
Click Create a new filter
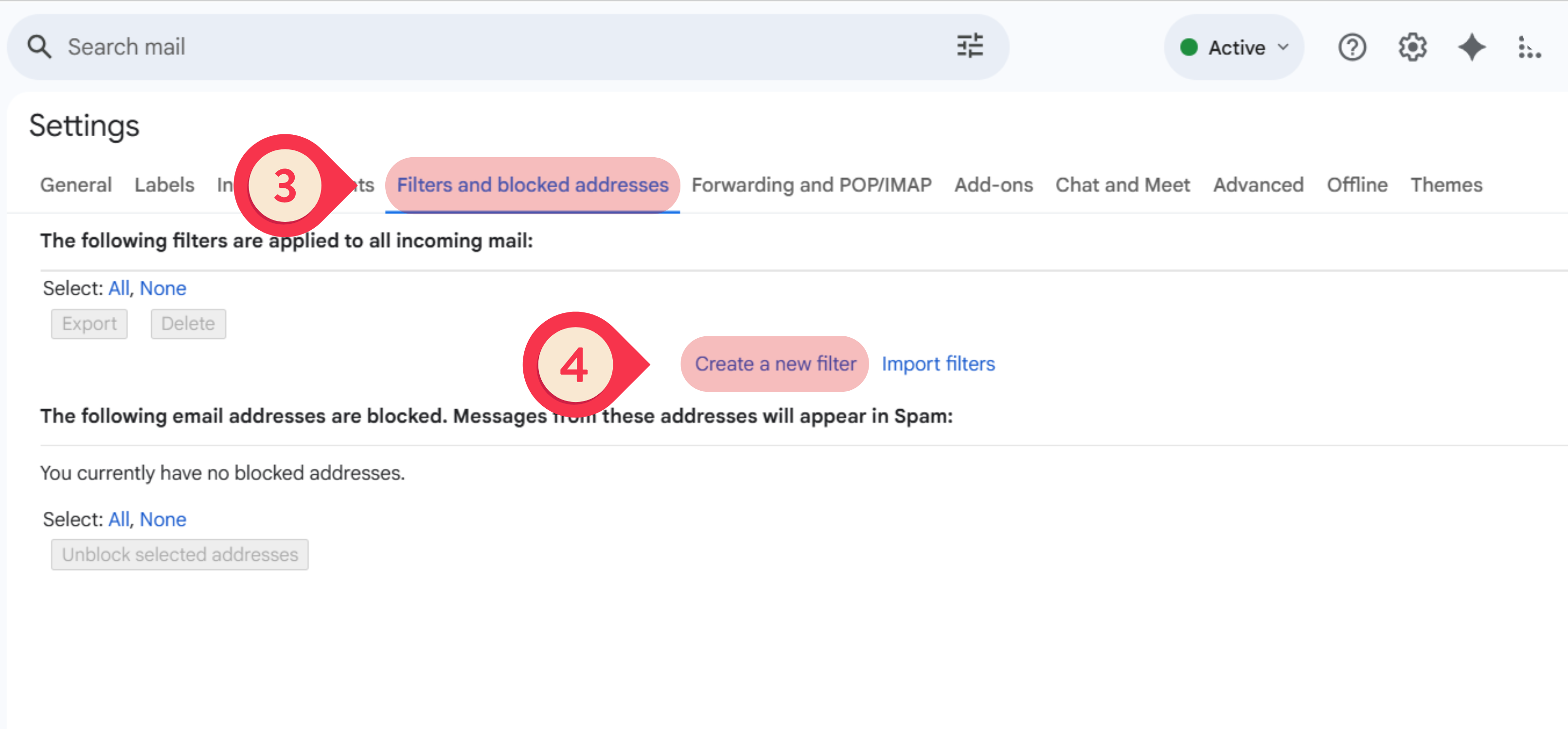[x=775, y=364]
